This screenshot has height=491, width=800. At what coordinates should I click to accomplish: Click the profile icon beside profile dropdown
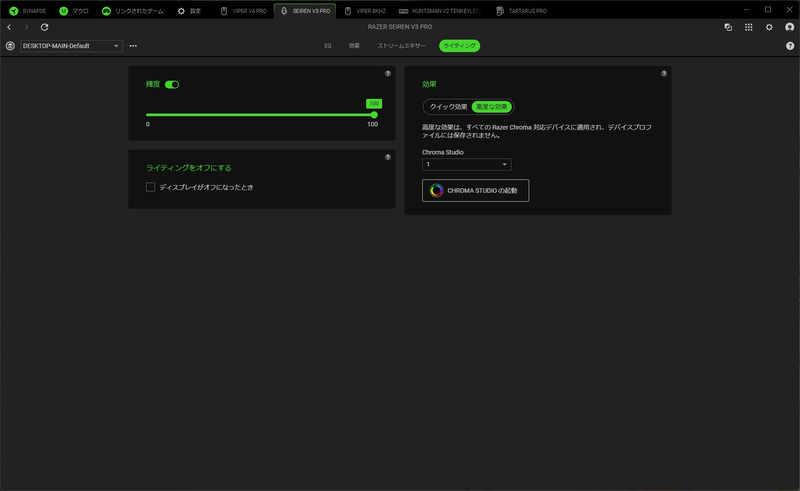pyautogui.click(x=10, y=46)
